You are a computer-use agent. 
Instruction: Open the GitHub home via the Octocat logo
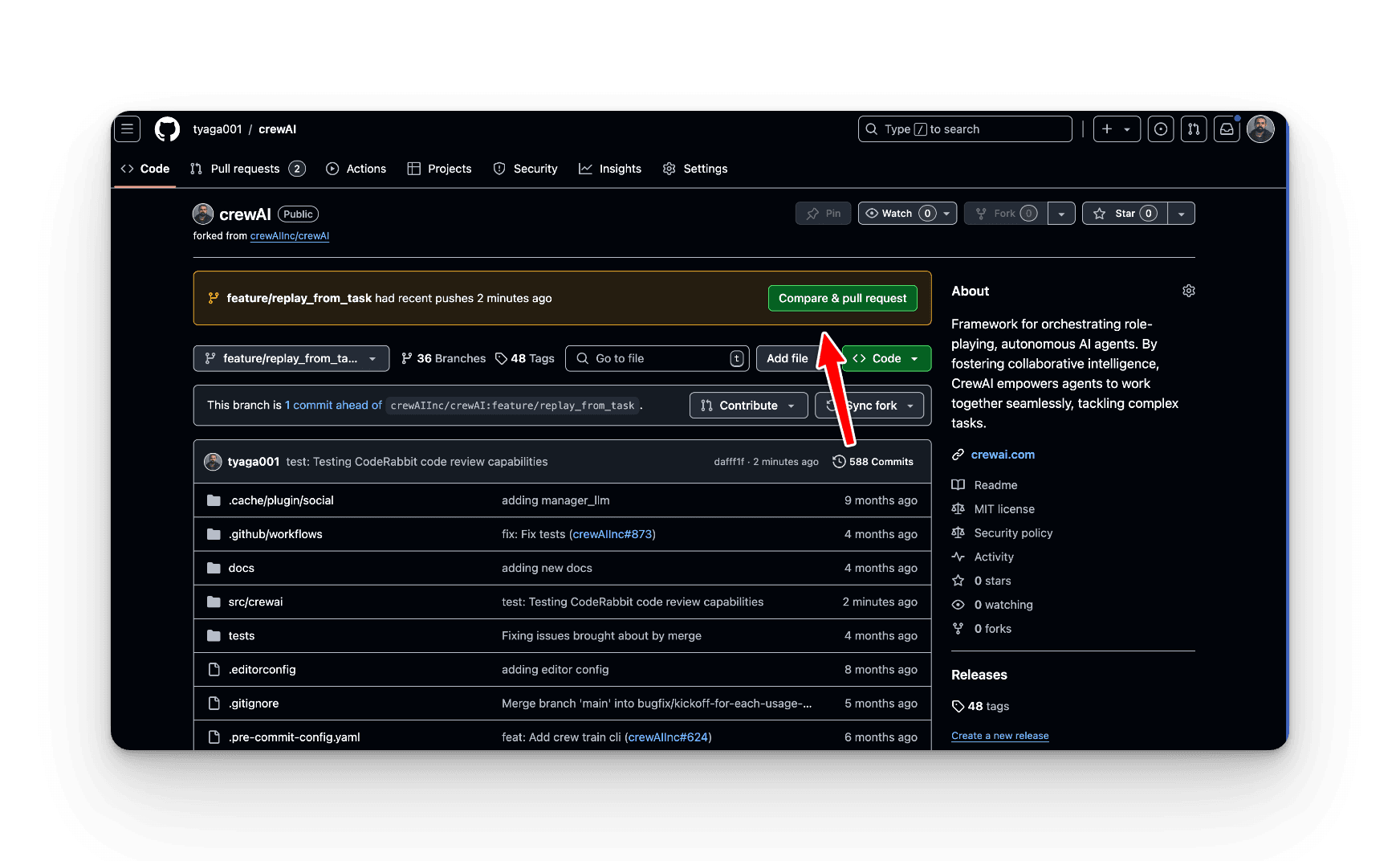tap(167, 129)
